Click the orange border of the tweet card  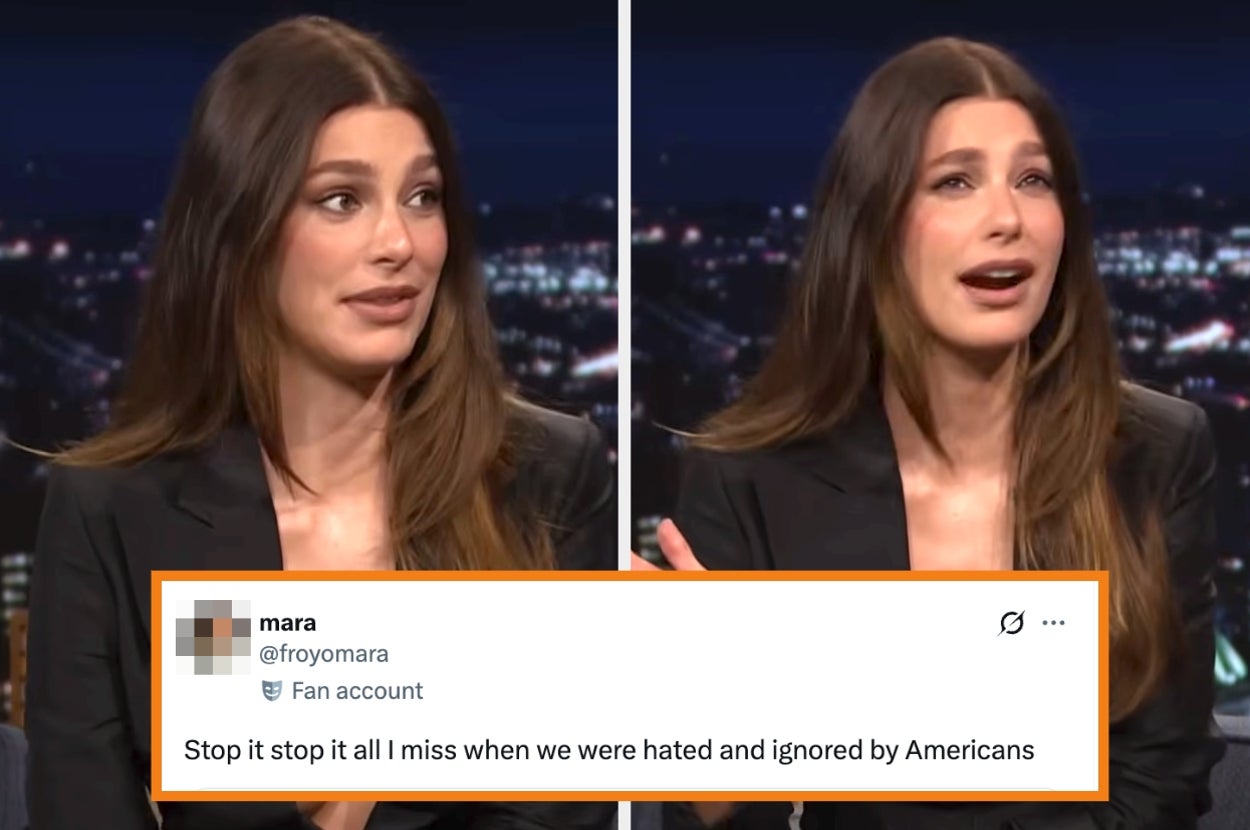[630, 577]
